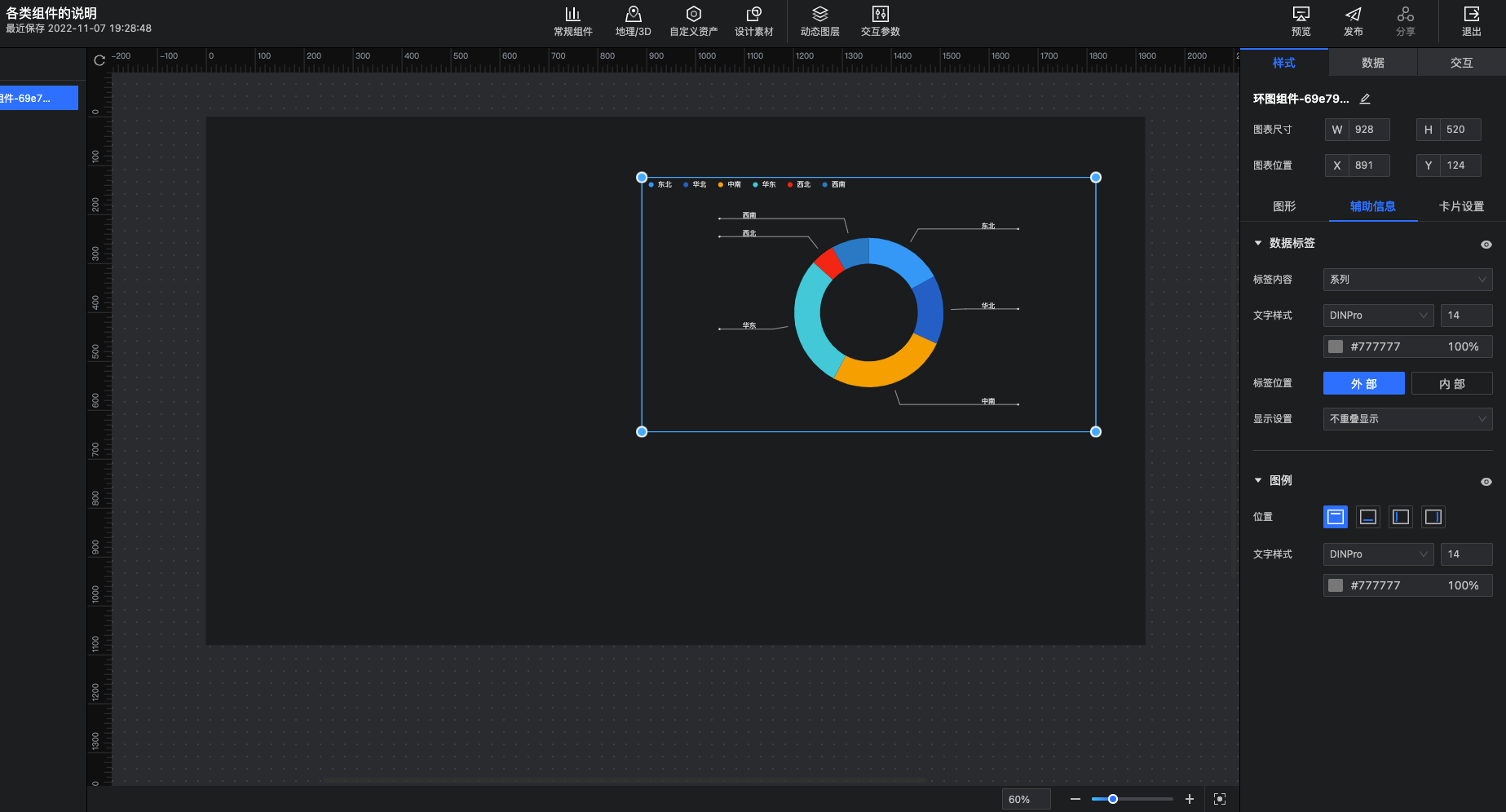The width and height of the screenshot is (1506, 812).
Task: Open 卡片设置 sub-tab
Action: [1462, 206]
